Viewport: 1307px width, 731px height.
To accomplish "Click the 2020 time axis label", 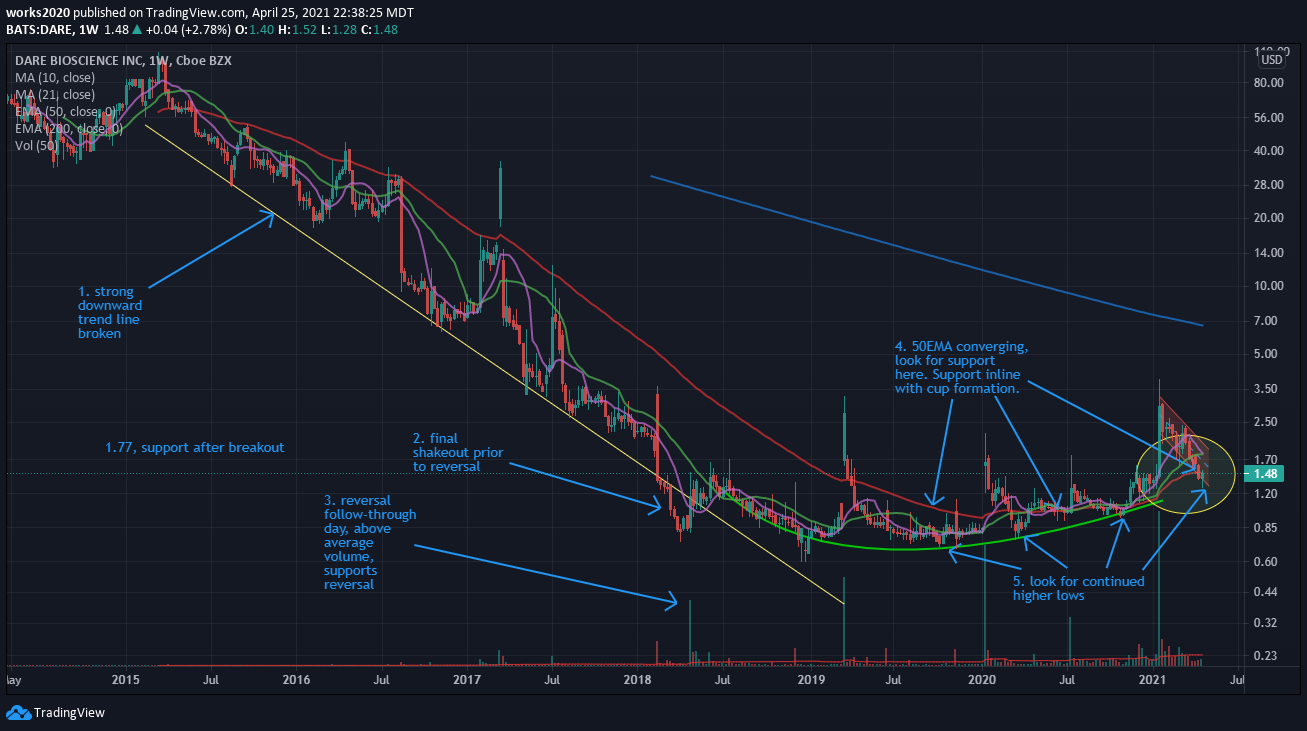I will (x=983, y=680).
